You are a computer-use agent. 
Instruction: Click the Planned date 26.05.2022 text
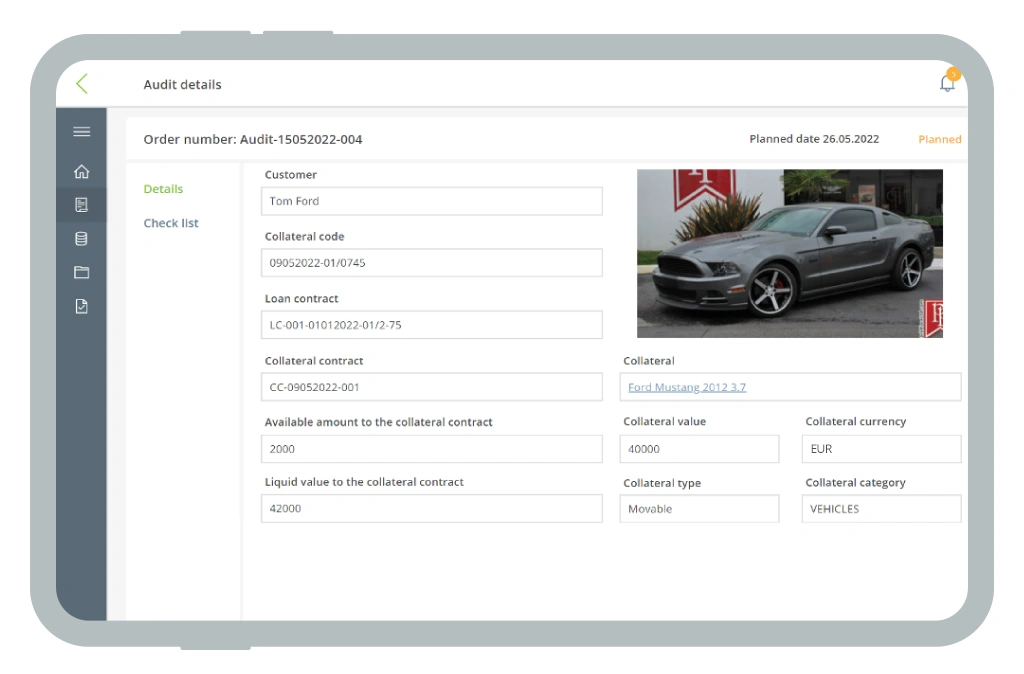click(x=814, y=138)
